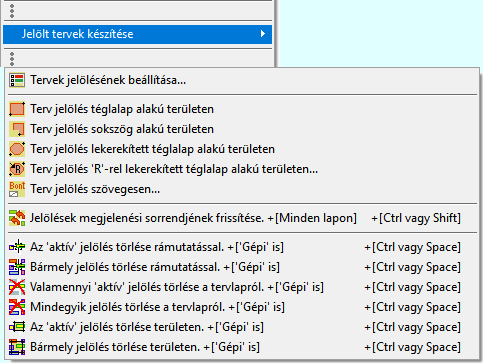Click the highlighted Jelölt tervek készítése item
Image resolution: width=483 pixels, height=363 pixels.
137,34
